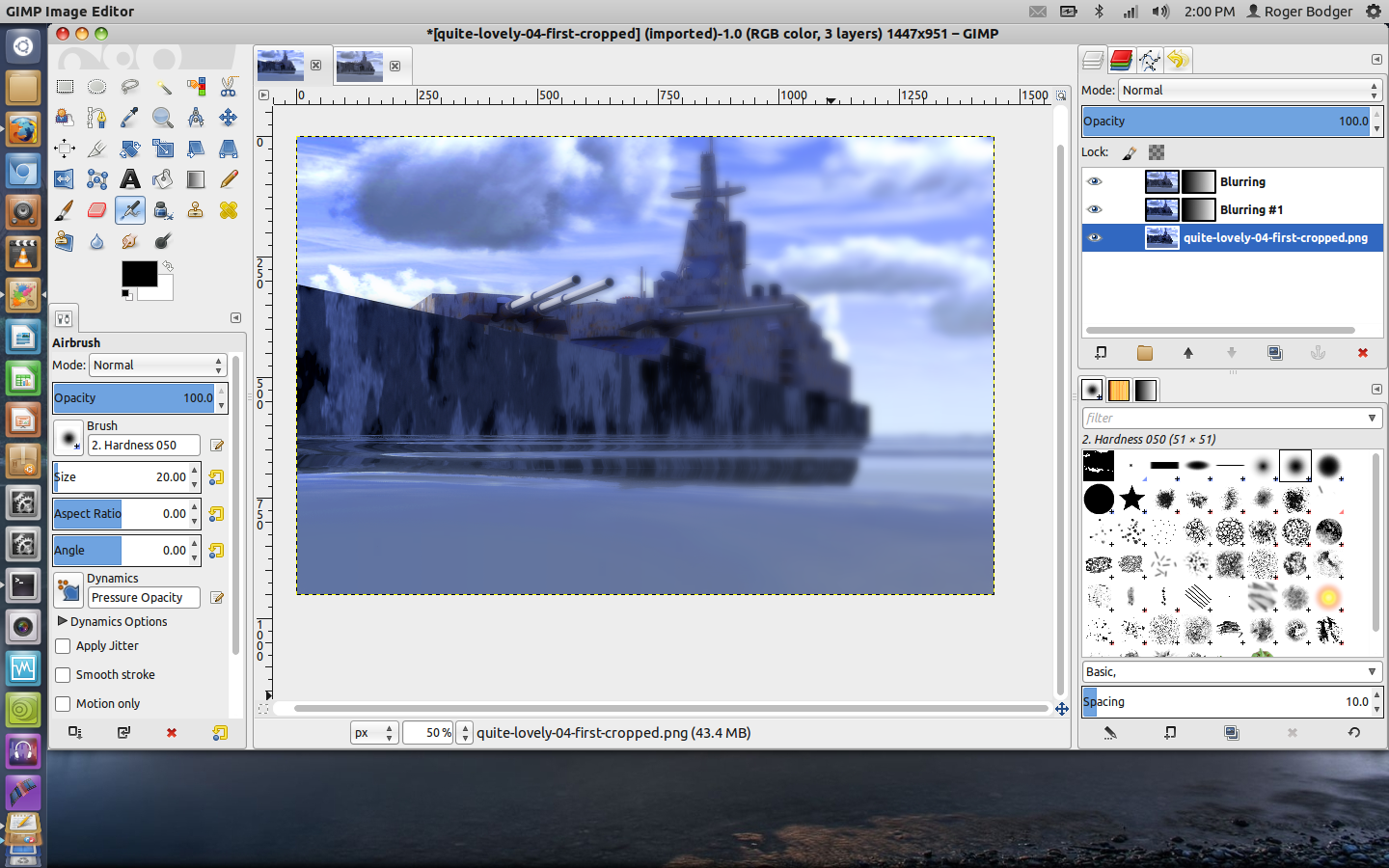The height and width of the screenshot is (868, 1389).
Task: Switch to the Channels tab
Action: click(x=1121, y=60)
